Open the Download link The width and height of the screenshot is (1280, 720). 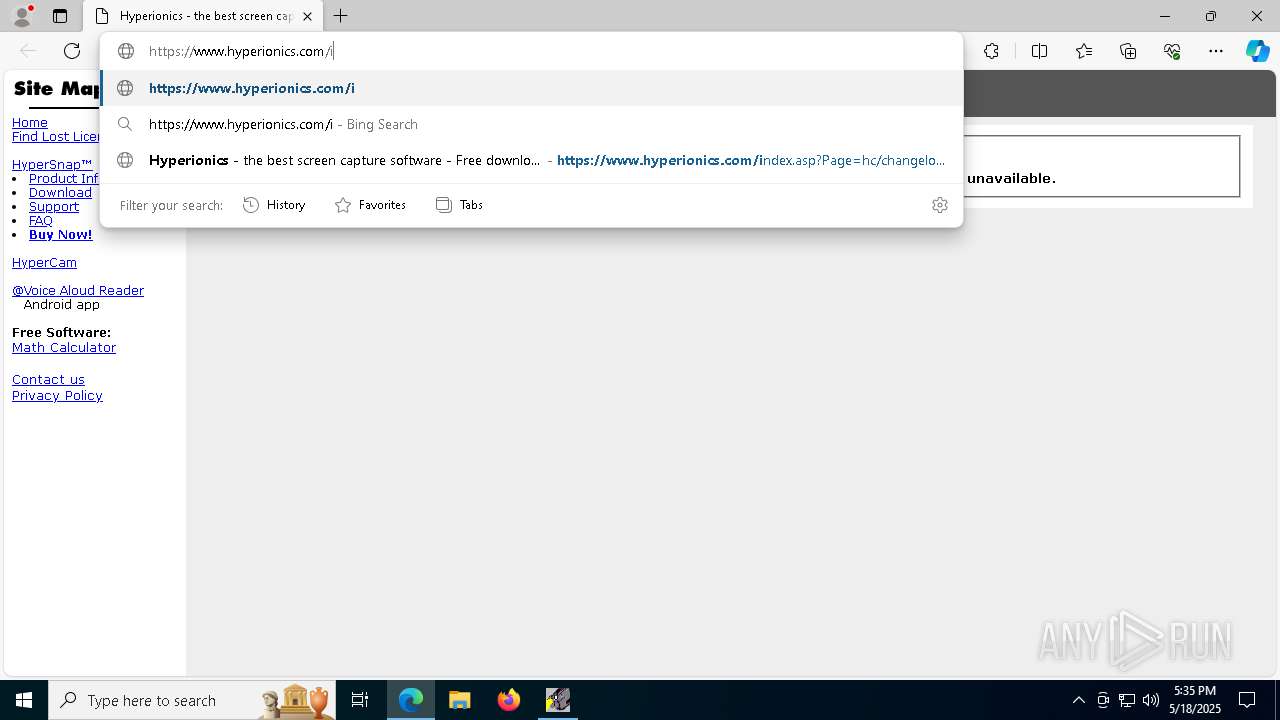[60, 192]
